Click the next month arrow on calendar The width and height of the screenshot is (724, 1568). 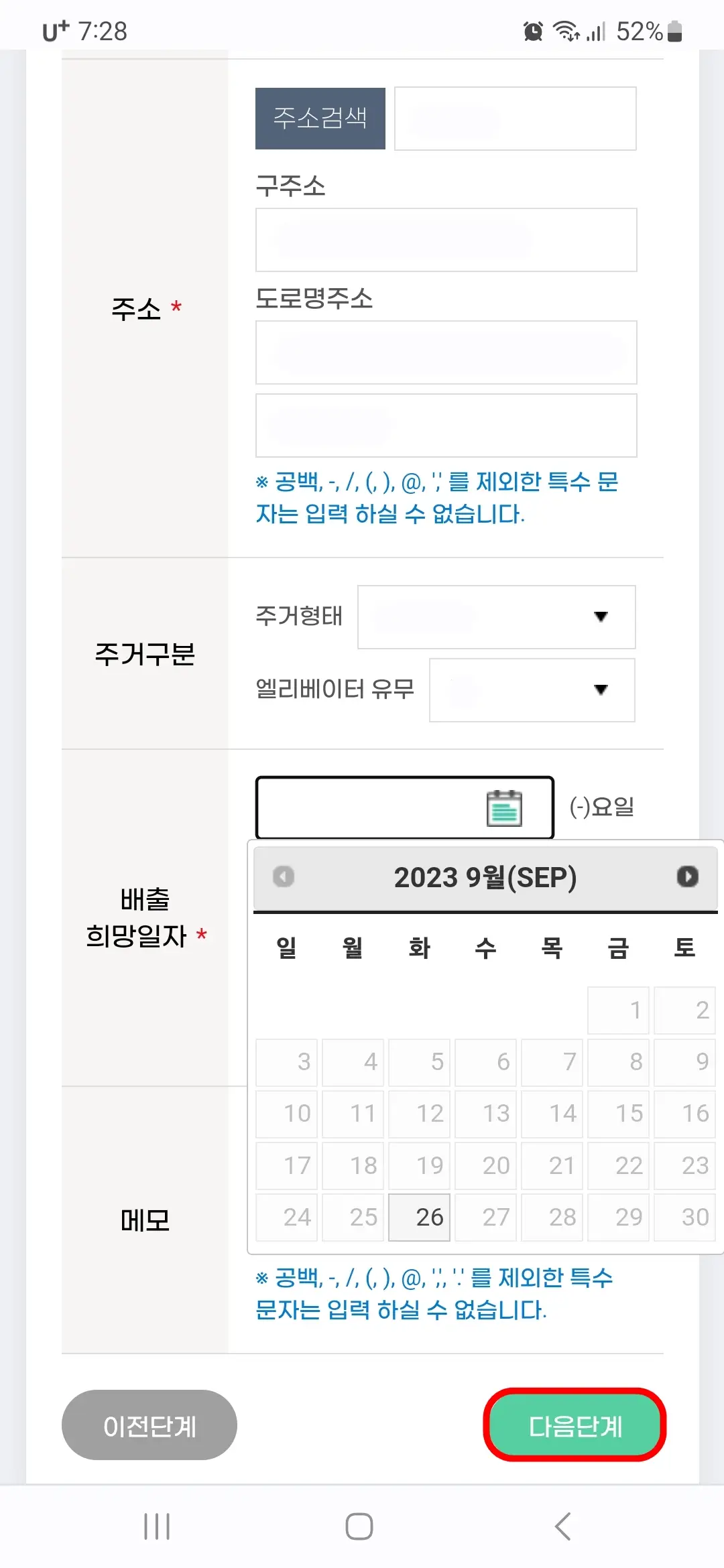(688, 876)
